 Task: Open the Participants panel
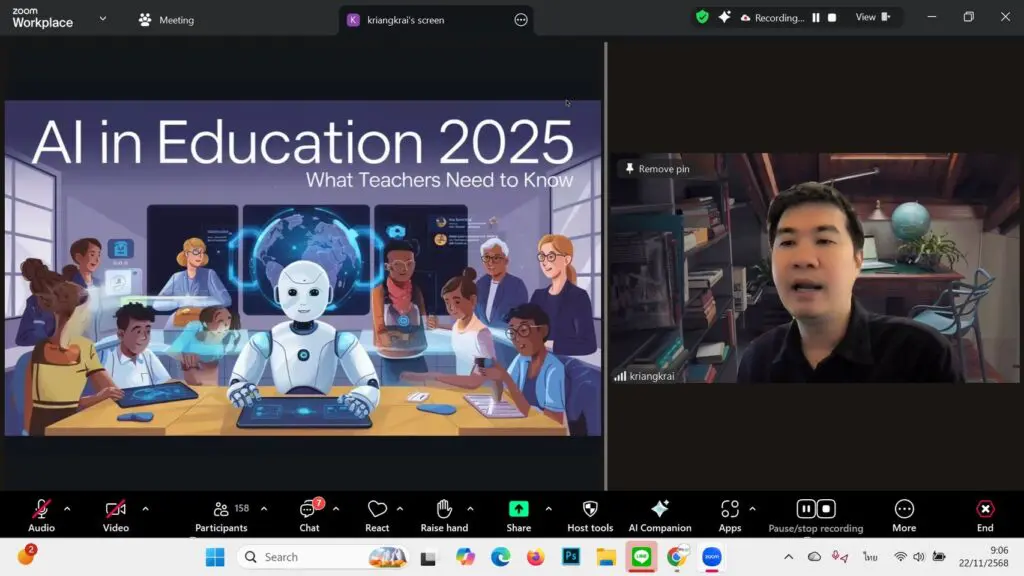pyautogui.click(x=222, y=510)
